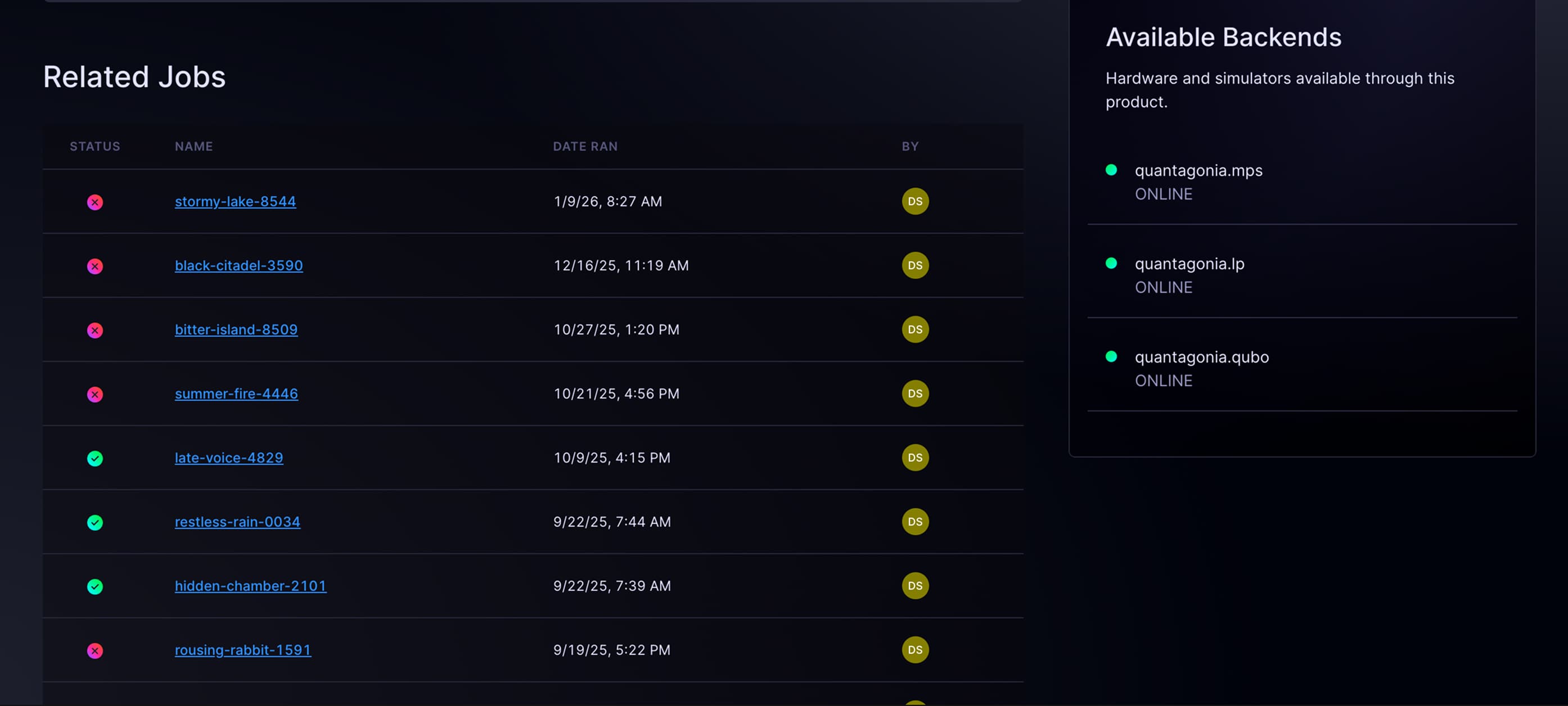Go to restless-rain-0034 job page
This screenshot has width=1568, height=706.
click(x=237, y=522)
